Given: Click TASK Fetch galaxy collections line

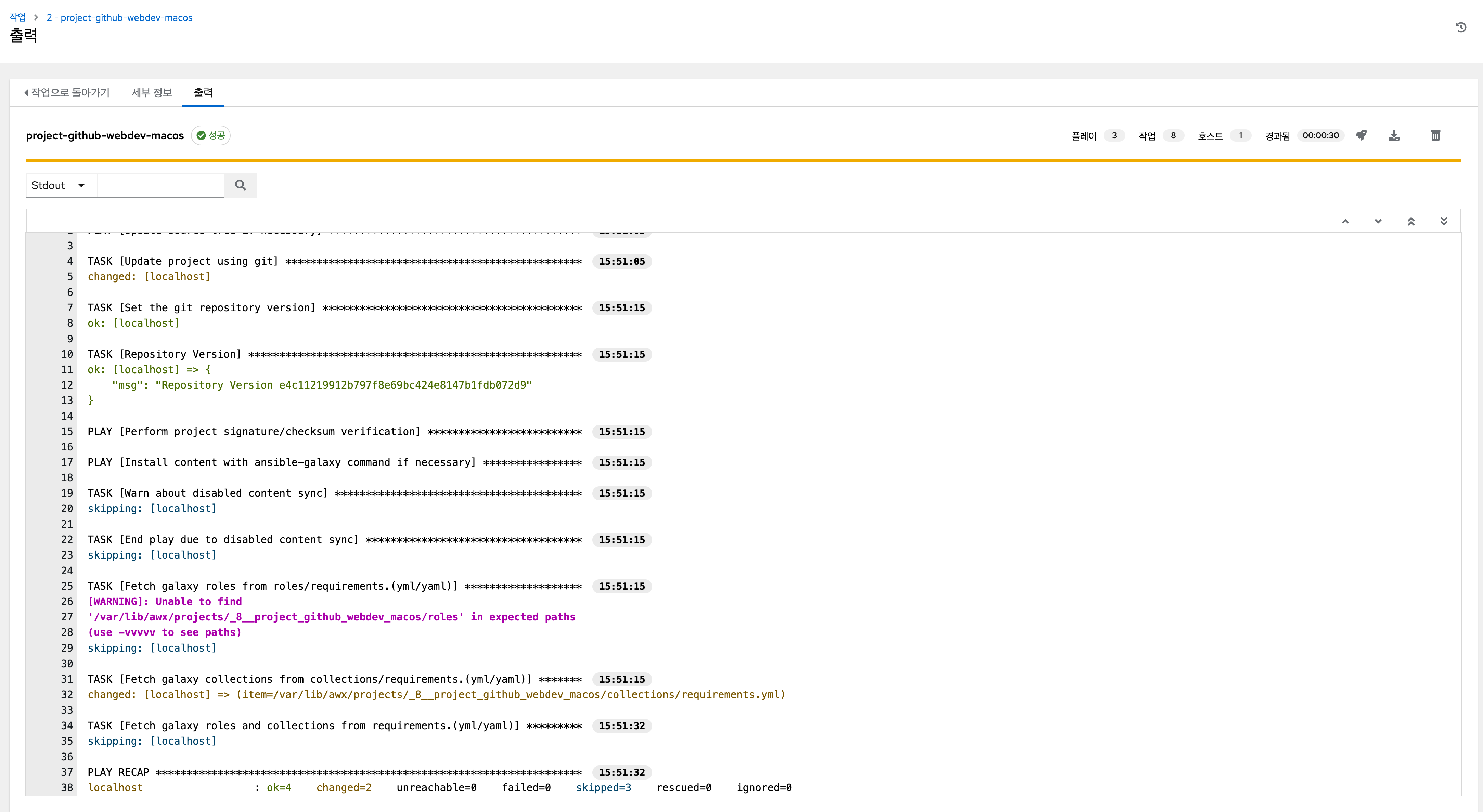Looking at the screenshot, I should point(335,679).
